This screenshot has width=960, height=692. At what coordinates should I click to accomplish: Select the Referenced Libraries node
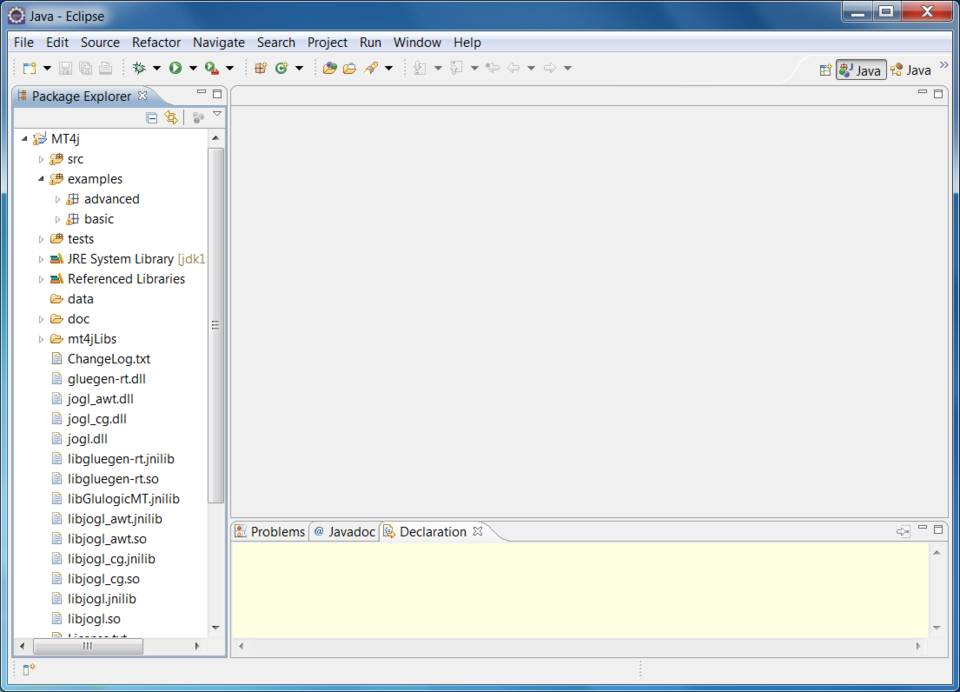(x=126, y=279)
